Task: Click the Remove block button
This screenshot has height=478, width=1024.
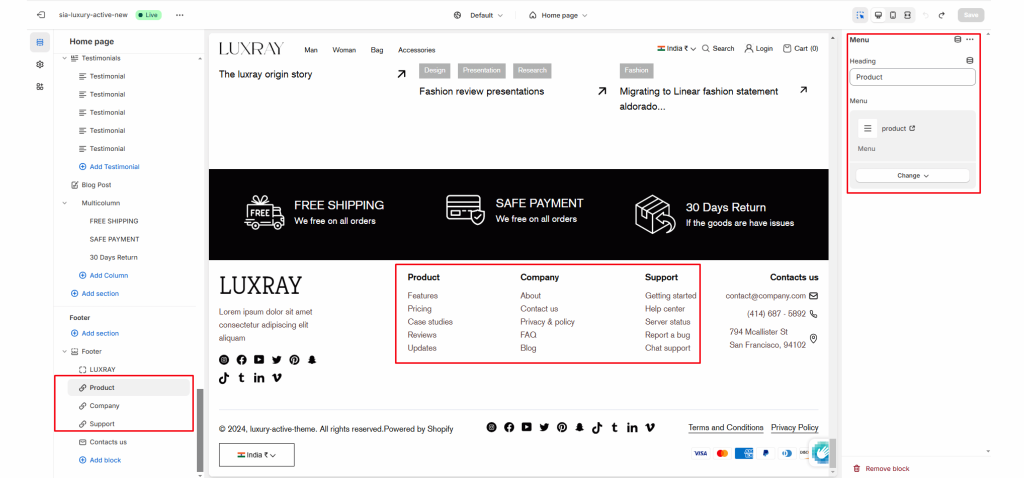Action: tap(881, 469)
